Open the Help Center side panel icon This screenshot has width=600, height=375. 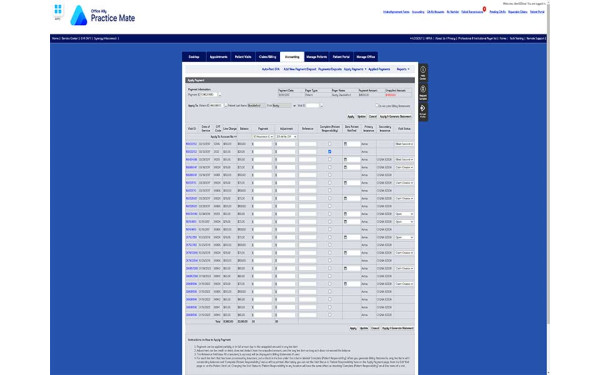point(423,73)
